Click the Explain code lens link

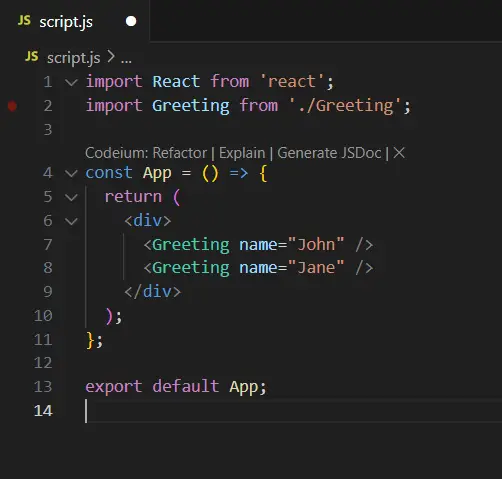coord(242,153)
